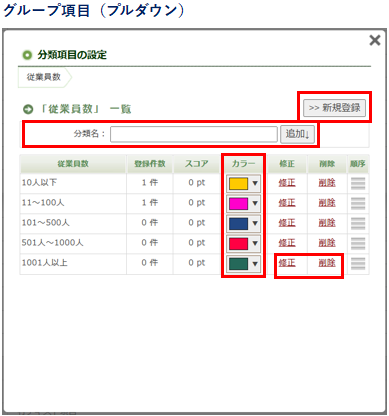Click the reorder handle icon for 1001人以上
Viewport: 389px width, 416px height.
point(358,264)
